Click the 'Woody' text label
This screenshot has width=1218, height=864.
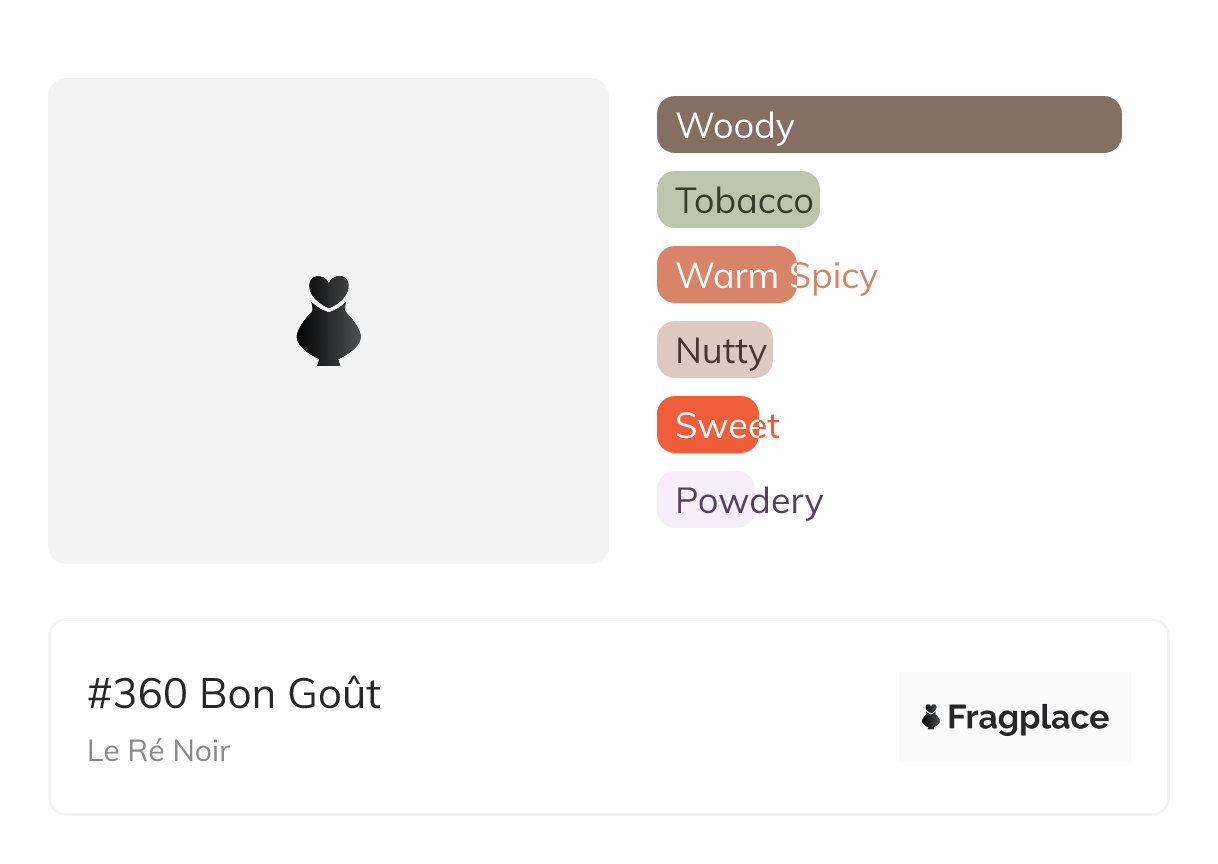(735, 126)
